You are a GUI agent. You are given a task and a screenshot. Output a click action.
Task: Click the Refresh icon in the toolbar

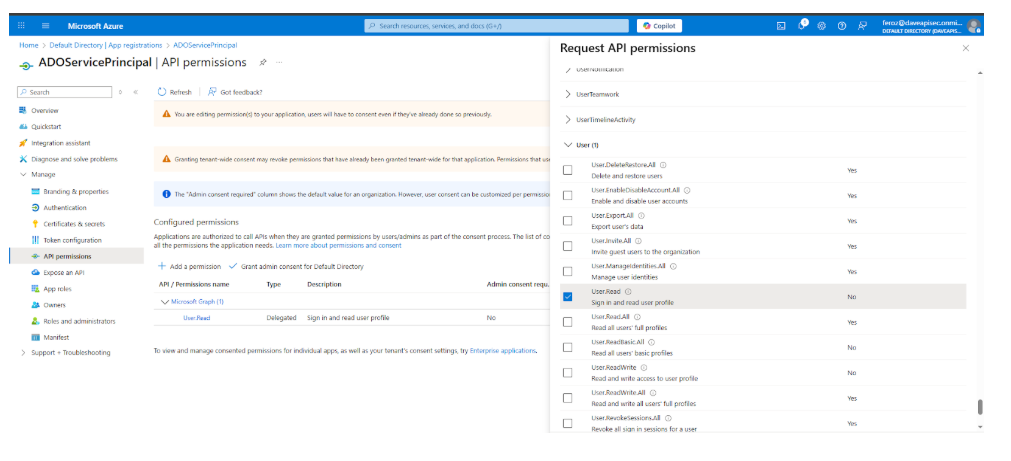pyautogui.click(x=162, y=91)
